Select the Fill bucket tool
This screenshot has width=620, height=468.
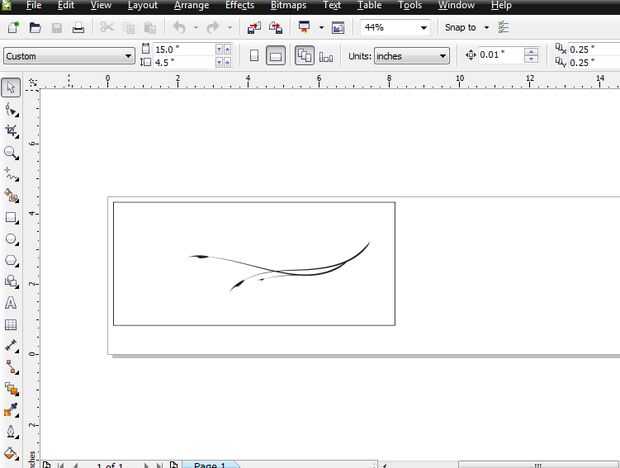point(11,453)
